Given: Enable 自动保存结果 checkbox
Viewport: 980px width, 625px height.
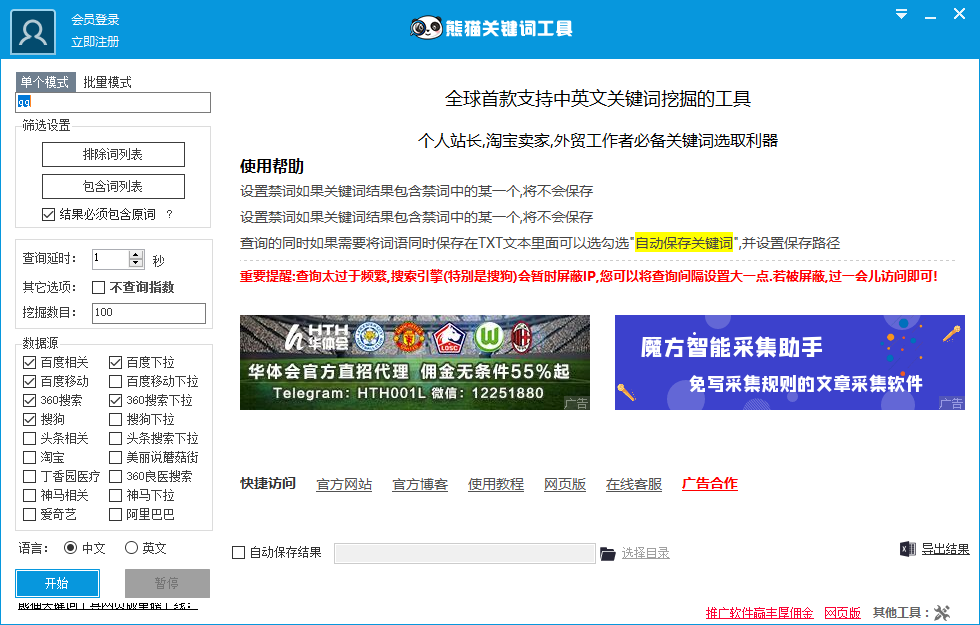Looking at the screenshot, I should coord(238,552).
